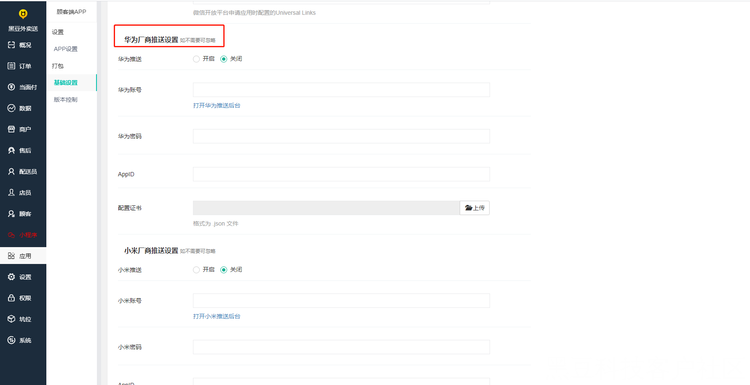Select 关闭 radio for 华为推送

pyautogui.click(x=223, y=59)
